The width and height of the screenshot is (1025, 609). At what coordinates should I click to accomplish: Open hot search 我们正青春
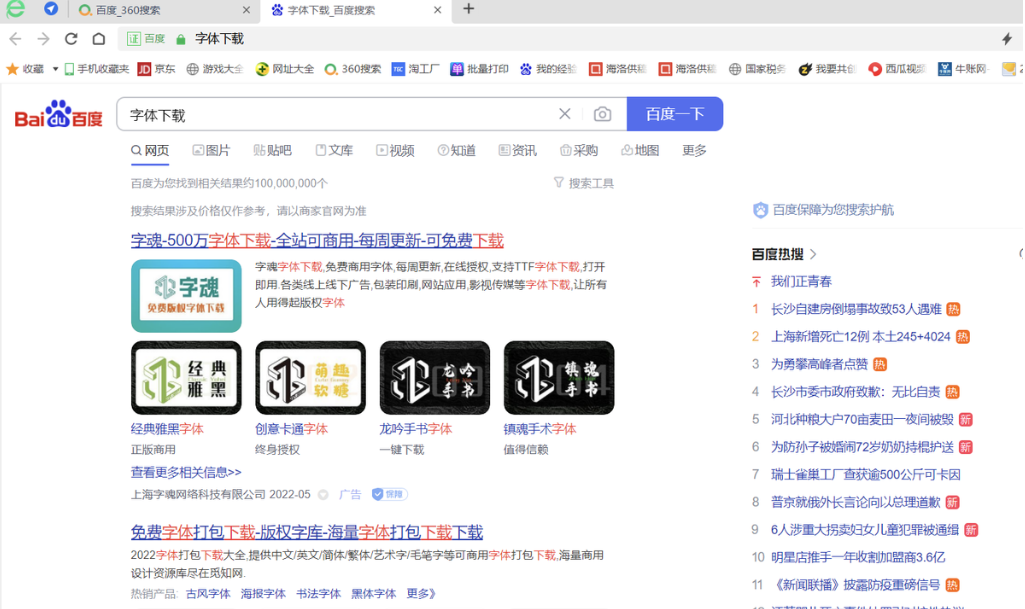pyautogui.click(x=801, y=282)
